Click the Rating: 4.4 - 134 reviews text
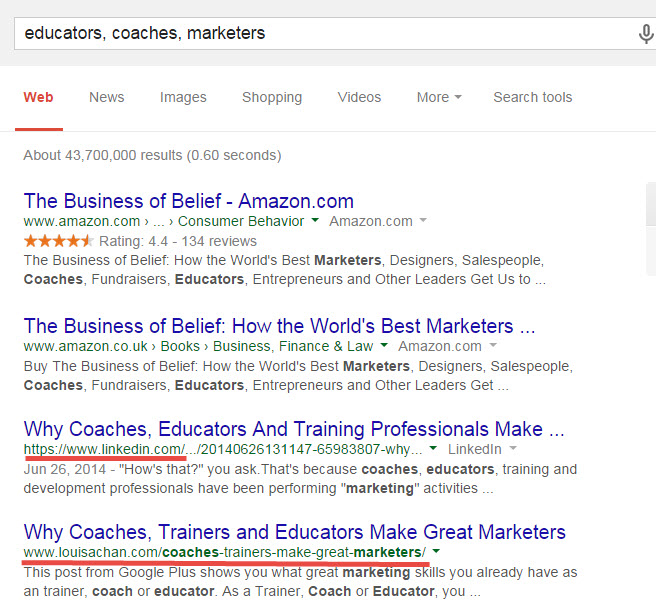The width and height of the screenshot is (656, 608). coord(178,241)
